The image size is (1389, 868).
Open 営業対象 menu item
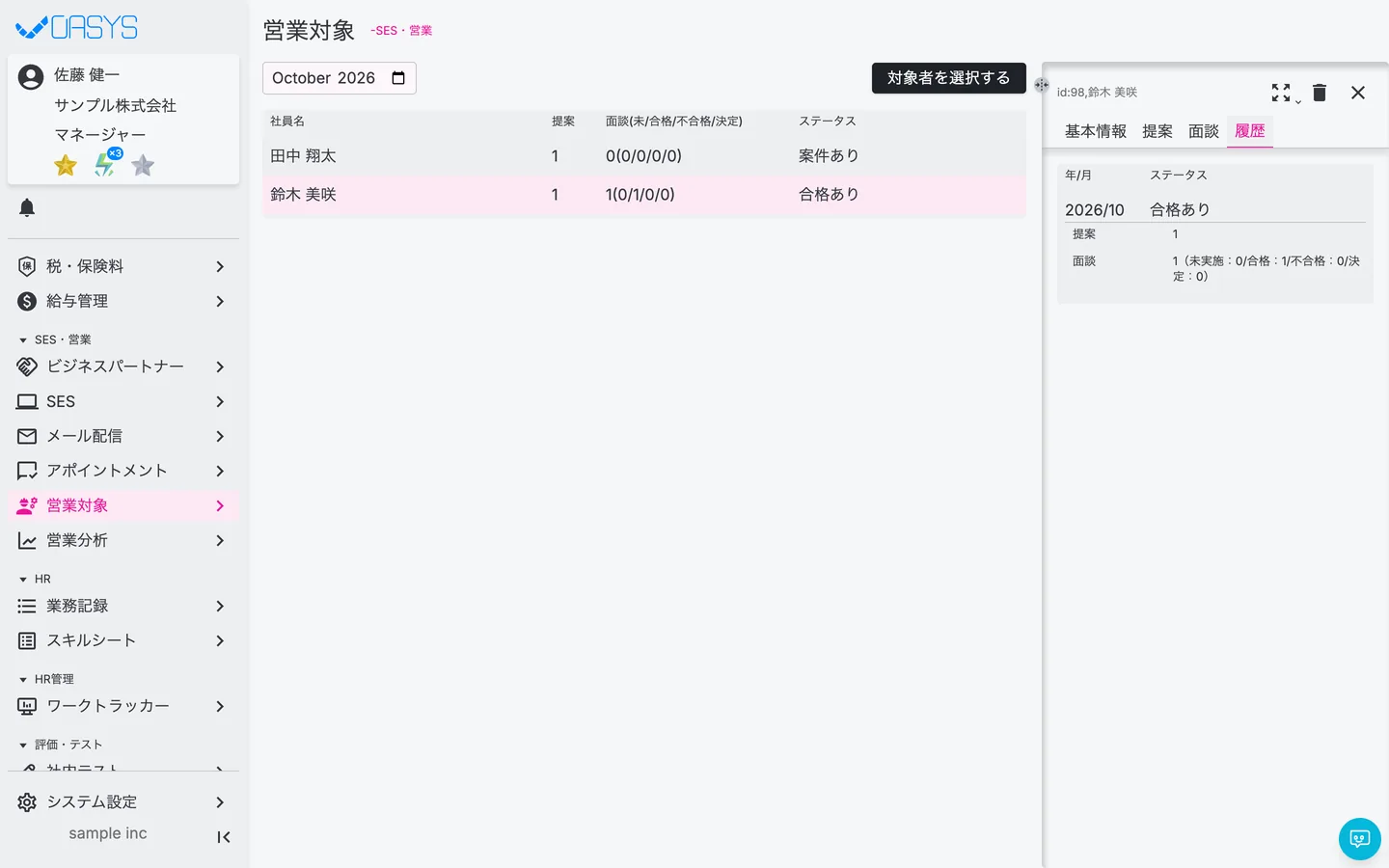point(123,505)
